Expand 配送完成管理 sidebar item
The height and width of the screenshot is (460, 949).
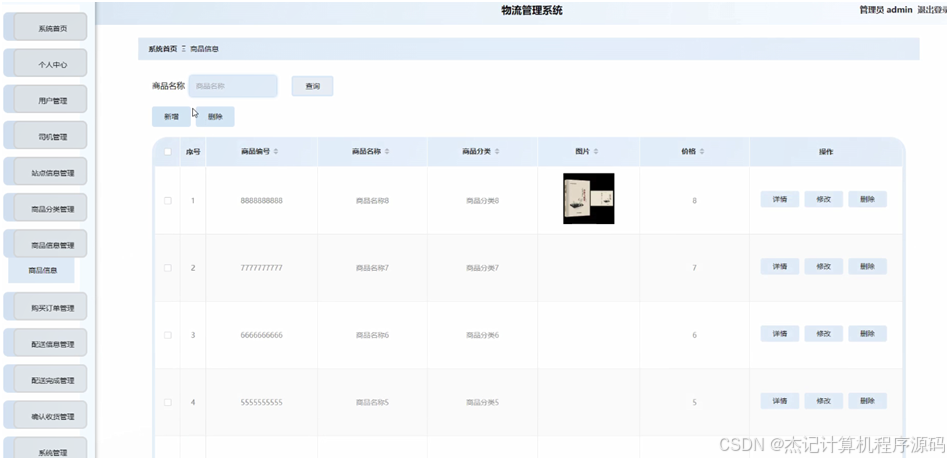coord(50,380)
